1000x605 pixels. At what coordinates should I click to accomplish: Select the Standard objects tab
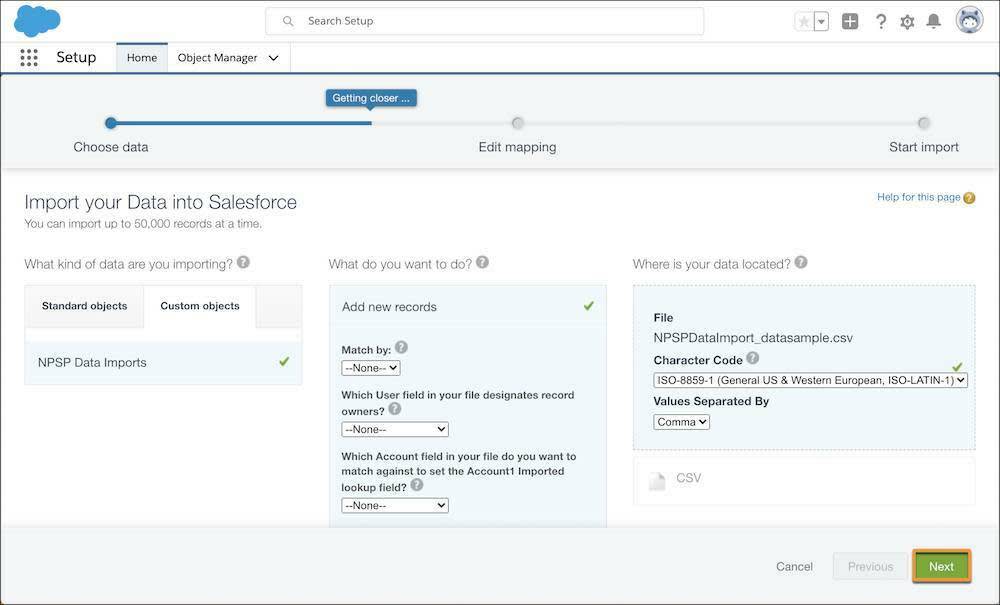84,306
